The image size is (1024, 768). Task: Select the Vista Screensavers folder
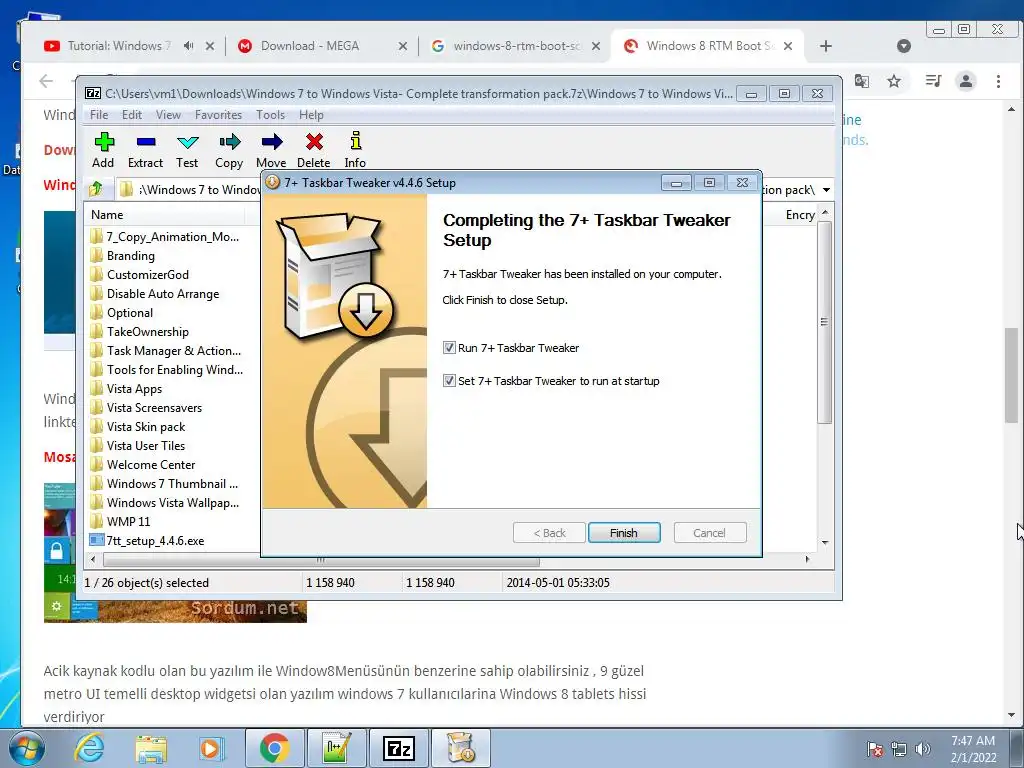click(154, 408)
